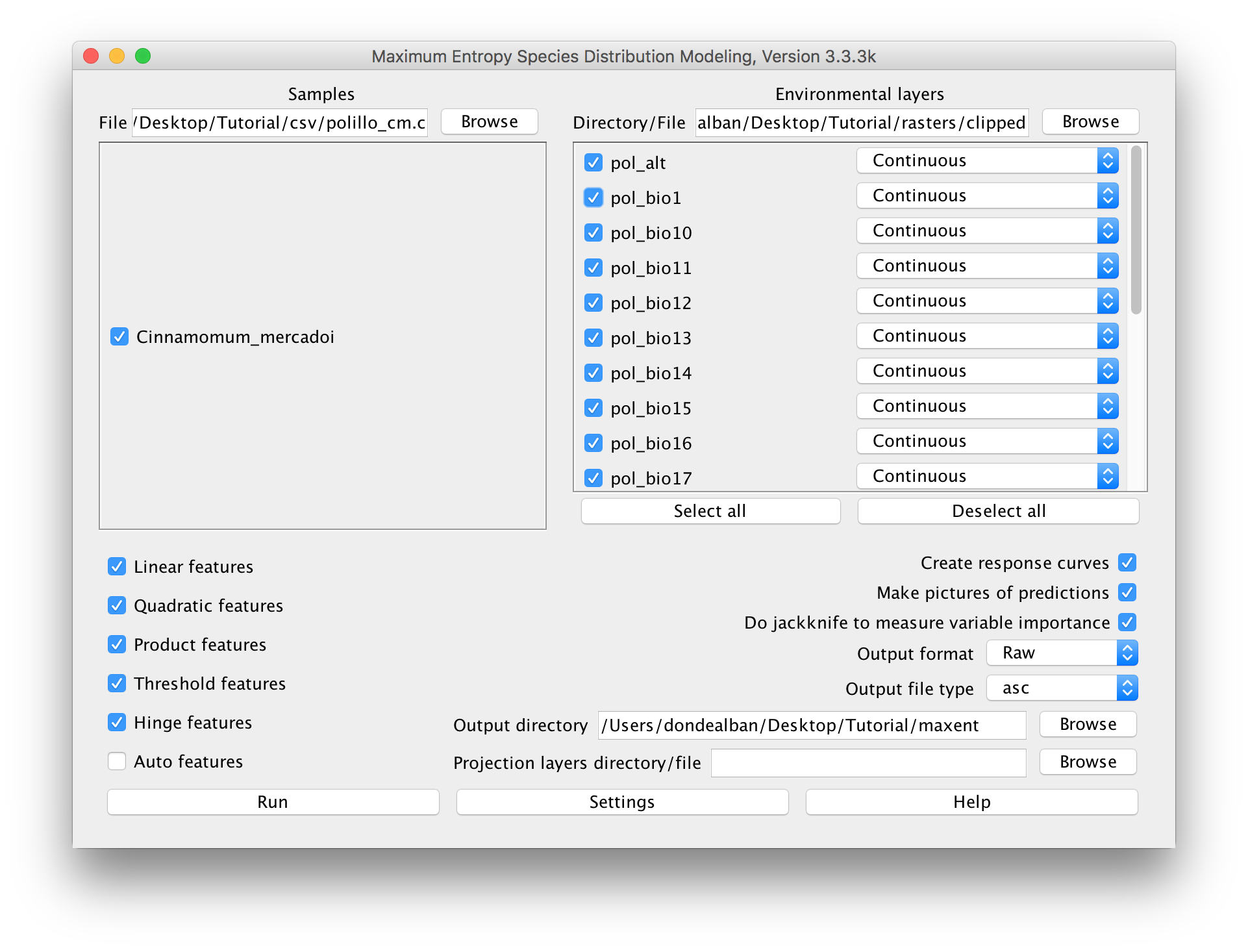Click the Help button

click(x=971, y=802)
